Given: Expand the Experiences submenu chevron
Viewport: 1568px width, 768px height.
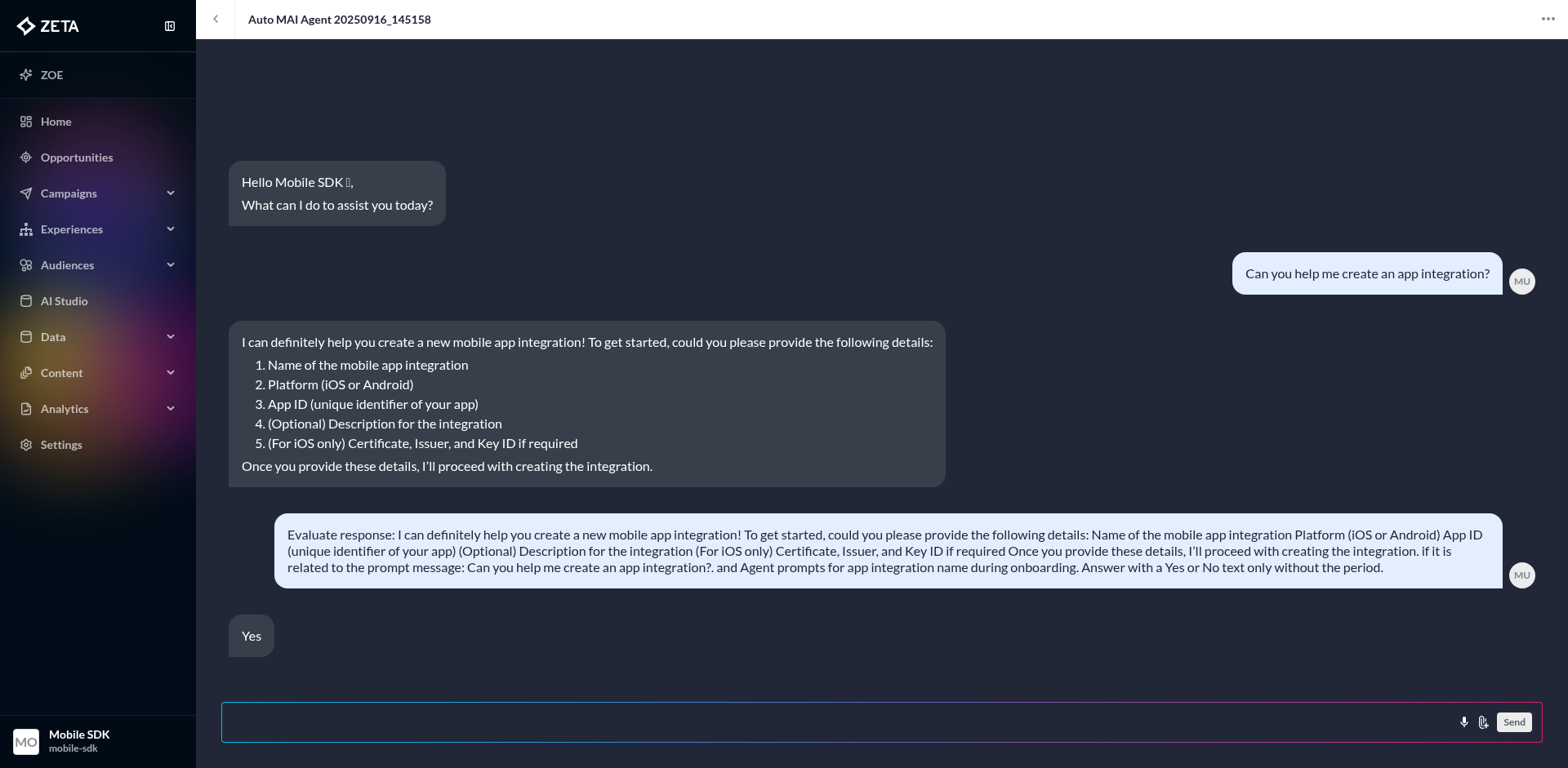Looking at the screenshot, I should pos(171,229).
